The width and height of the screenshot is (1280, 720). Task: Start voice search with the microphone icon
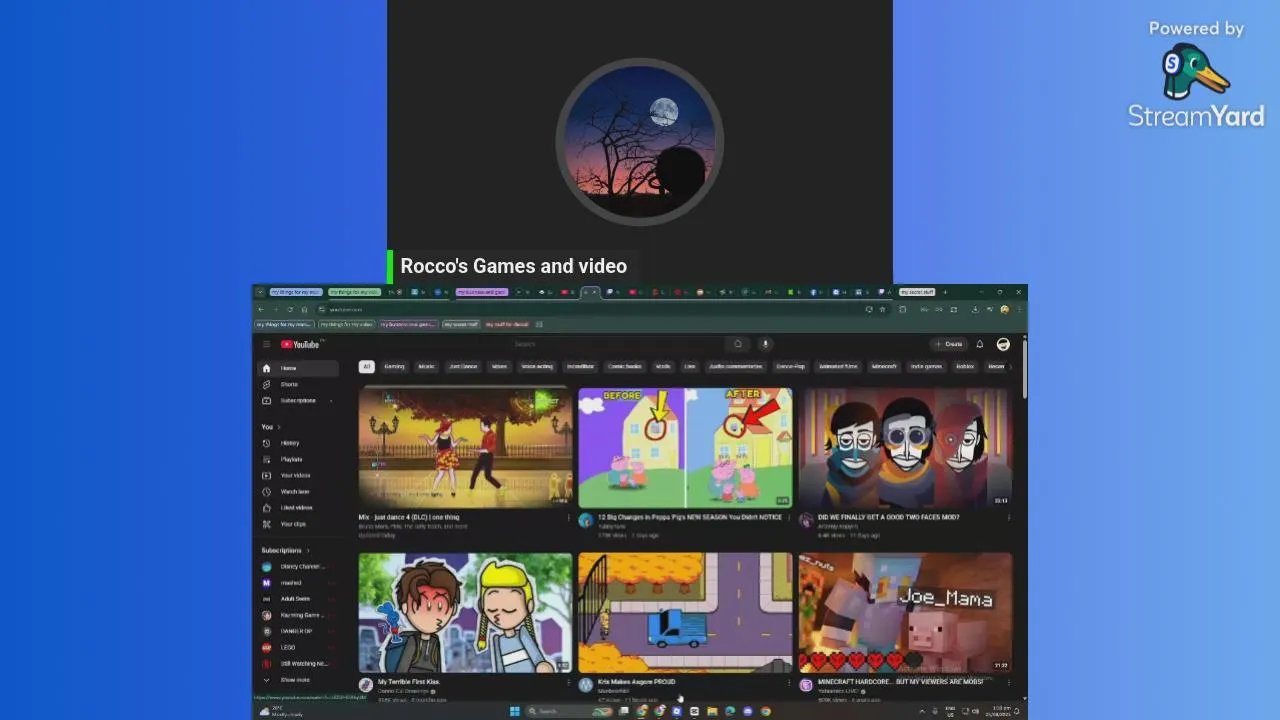[765, 344]
